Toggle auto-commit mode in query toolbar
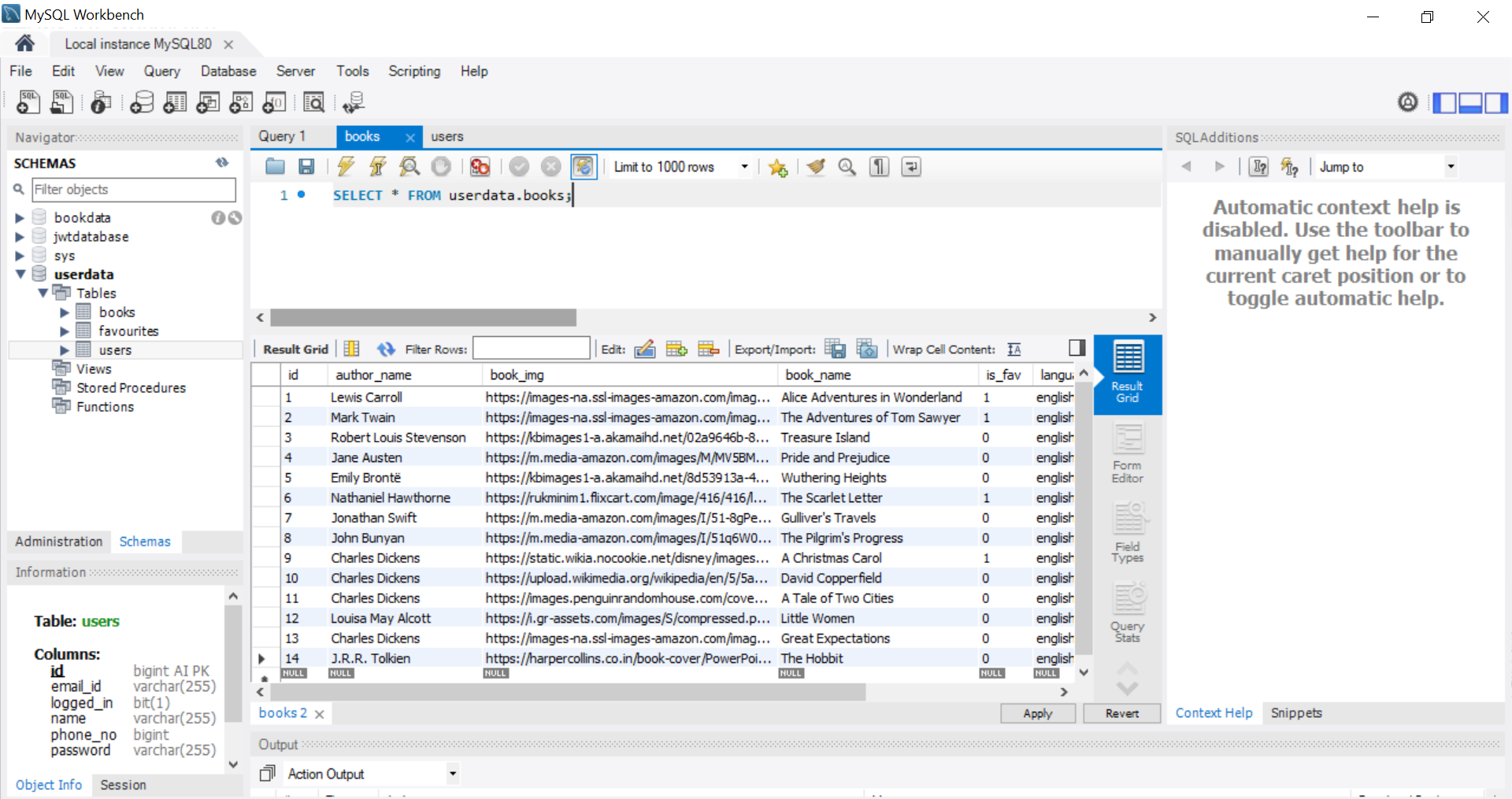The width and height of the screenshot is (1512, 799). pos(584,166)
